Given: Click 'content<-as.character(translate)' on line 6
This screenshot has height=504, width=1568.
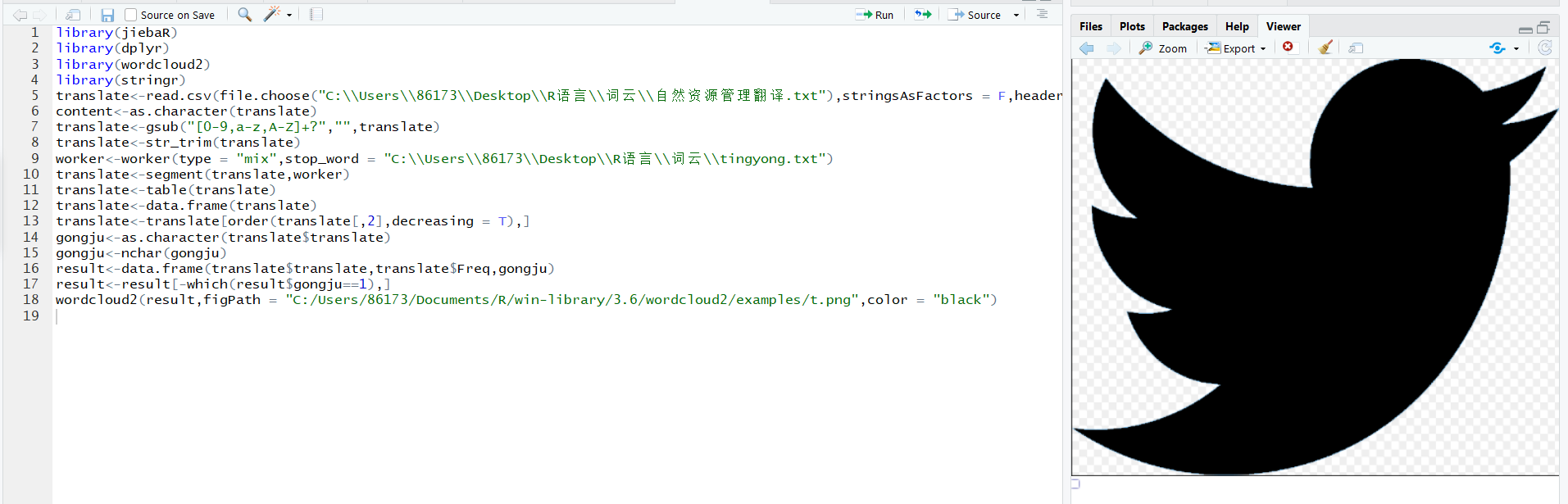Looking at the screenshot, I should tap(186, 111).
